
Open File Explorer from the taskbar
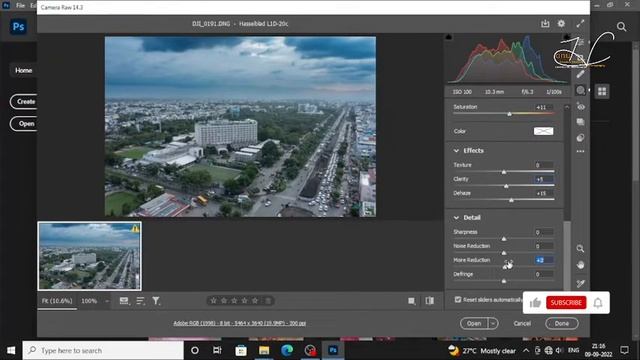pyautogui.click(x=264, y=350)
